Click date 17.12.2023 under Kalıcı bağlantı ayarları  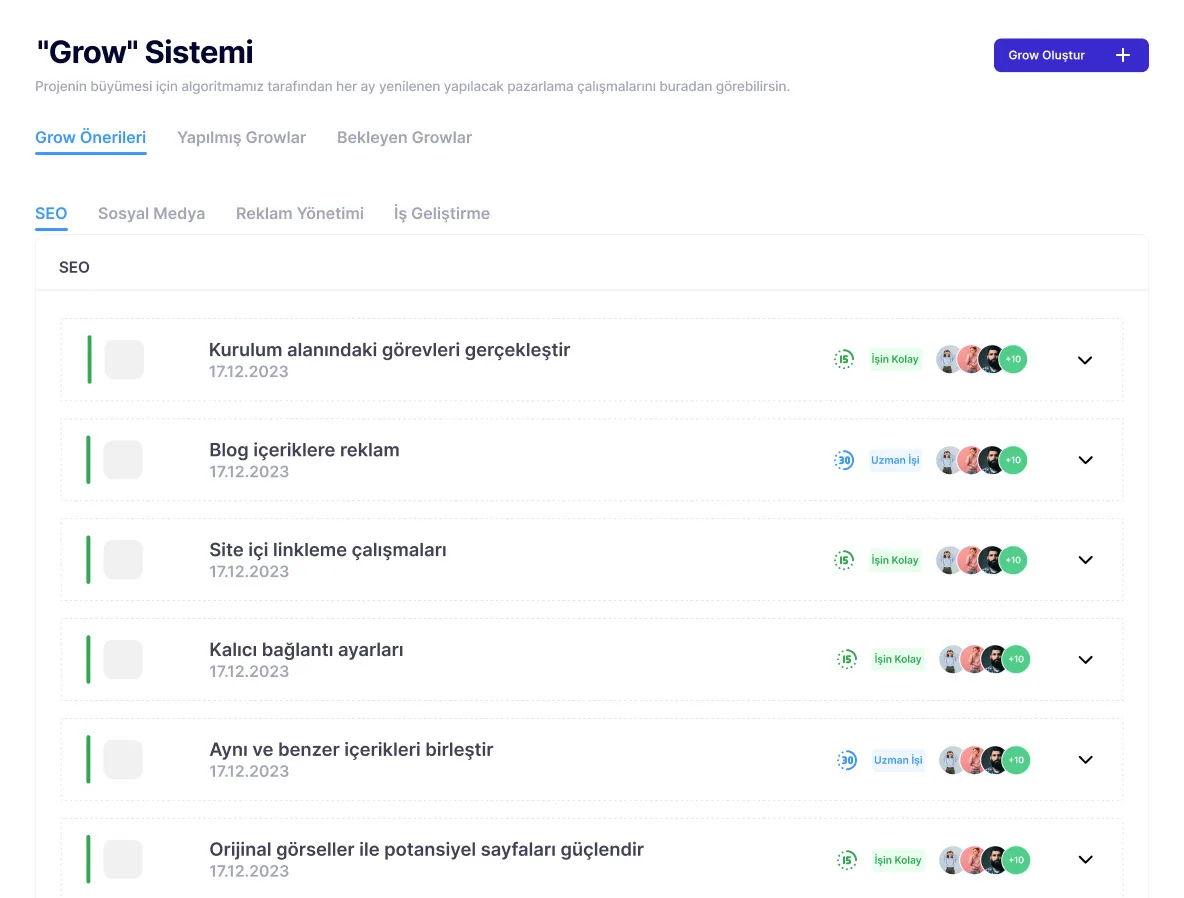click(x=249, y=671)
